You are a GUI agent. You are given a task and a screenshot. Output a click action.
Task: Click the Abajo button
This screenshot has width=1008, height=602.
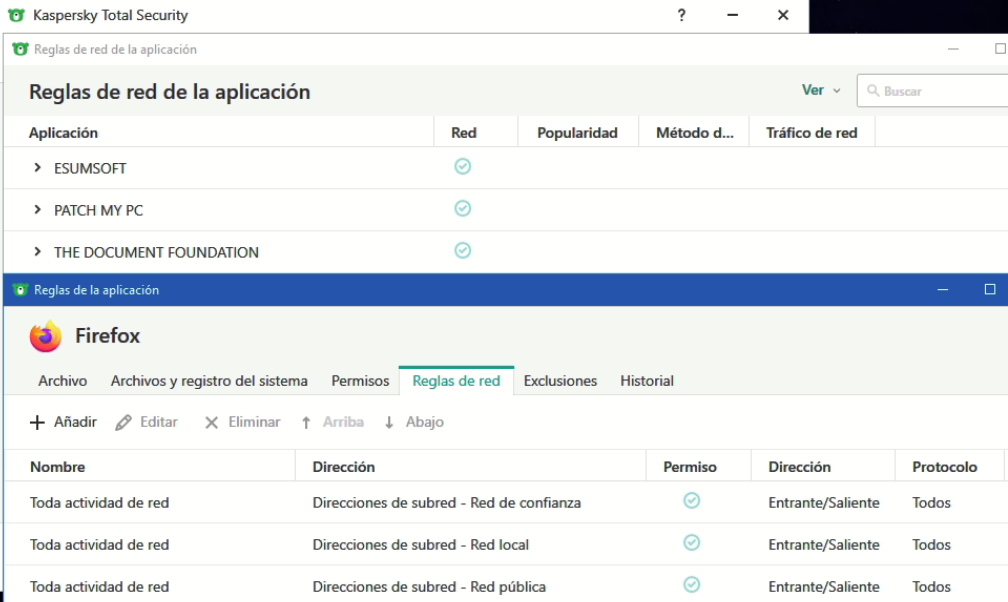(414, 423)
